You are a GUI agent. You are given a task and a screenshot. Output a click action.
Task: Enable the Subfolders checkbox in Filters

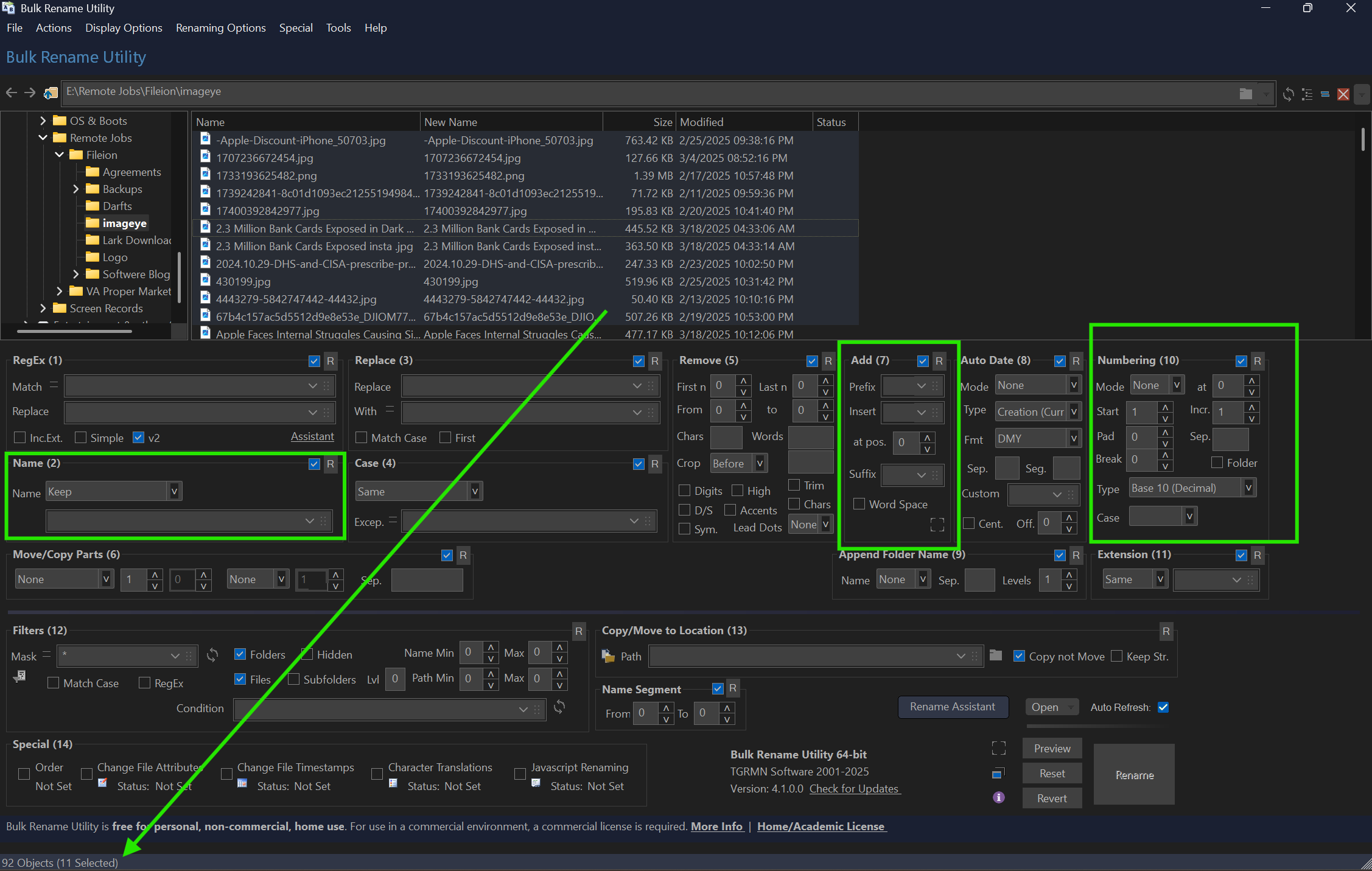pyautogui.click(x=294, y=679)
